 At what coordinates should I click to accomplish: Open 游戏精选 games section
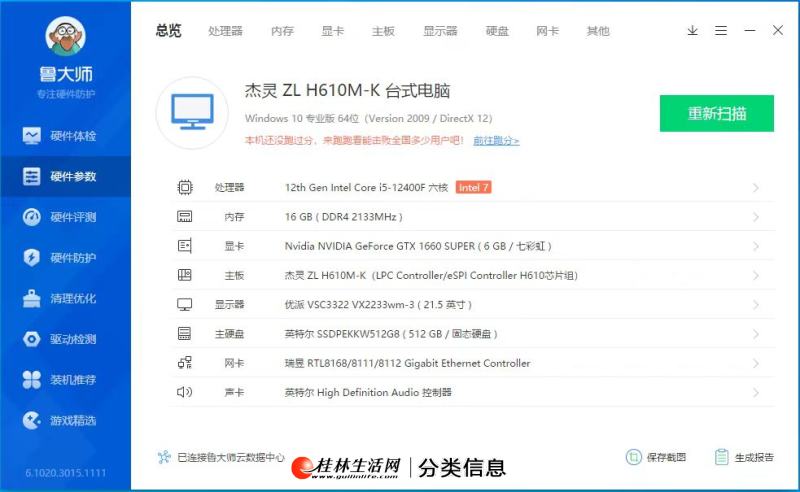pos(65,421)
